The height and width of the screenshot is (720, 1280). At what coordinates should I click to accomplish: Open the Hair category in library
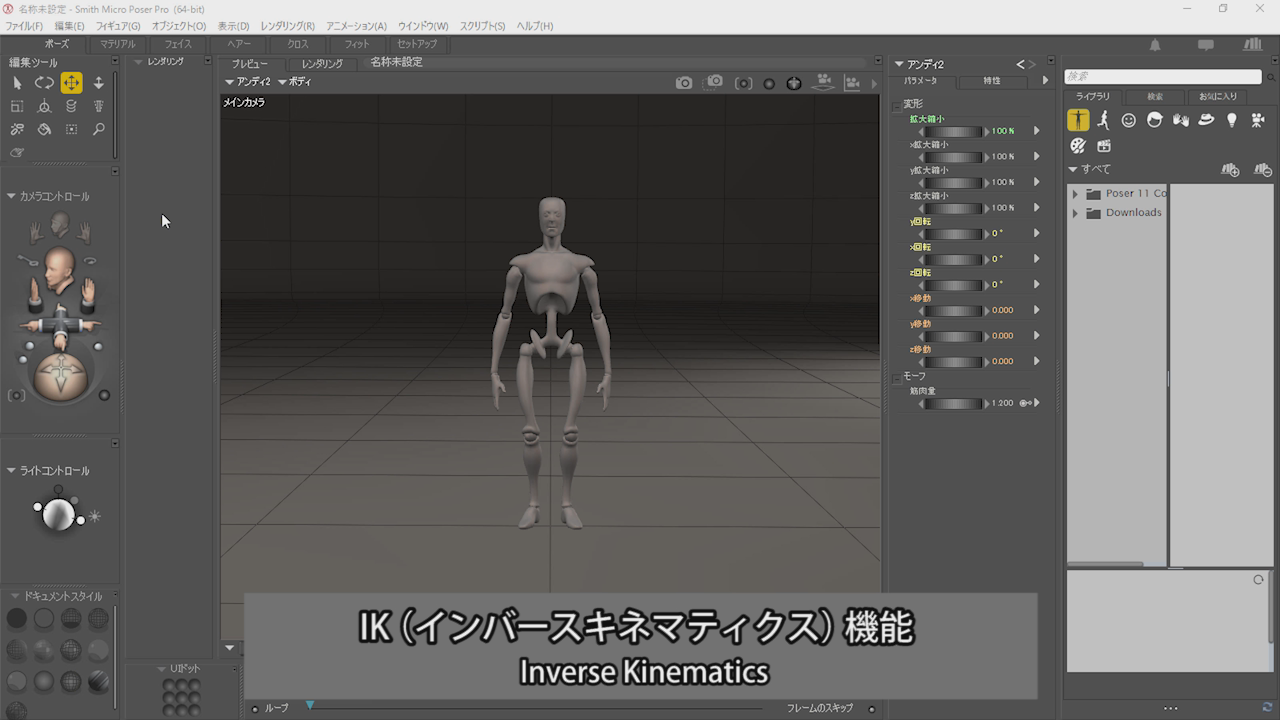(1154, 120)
